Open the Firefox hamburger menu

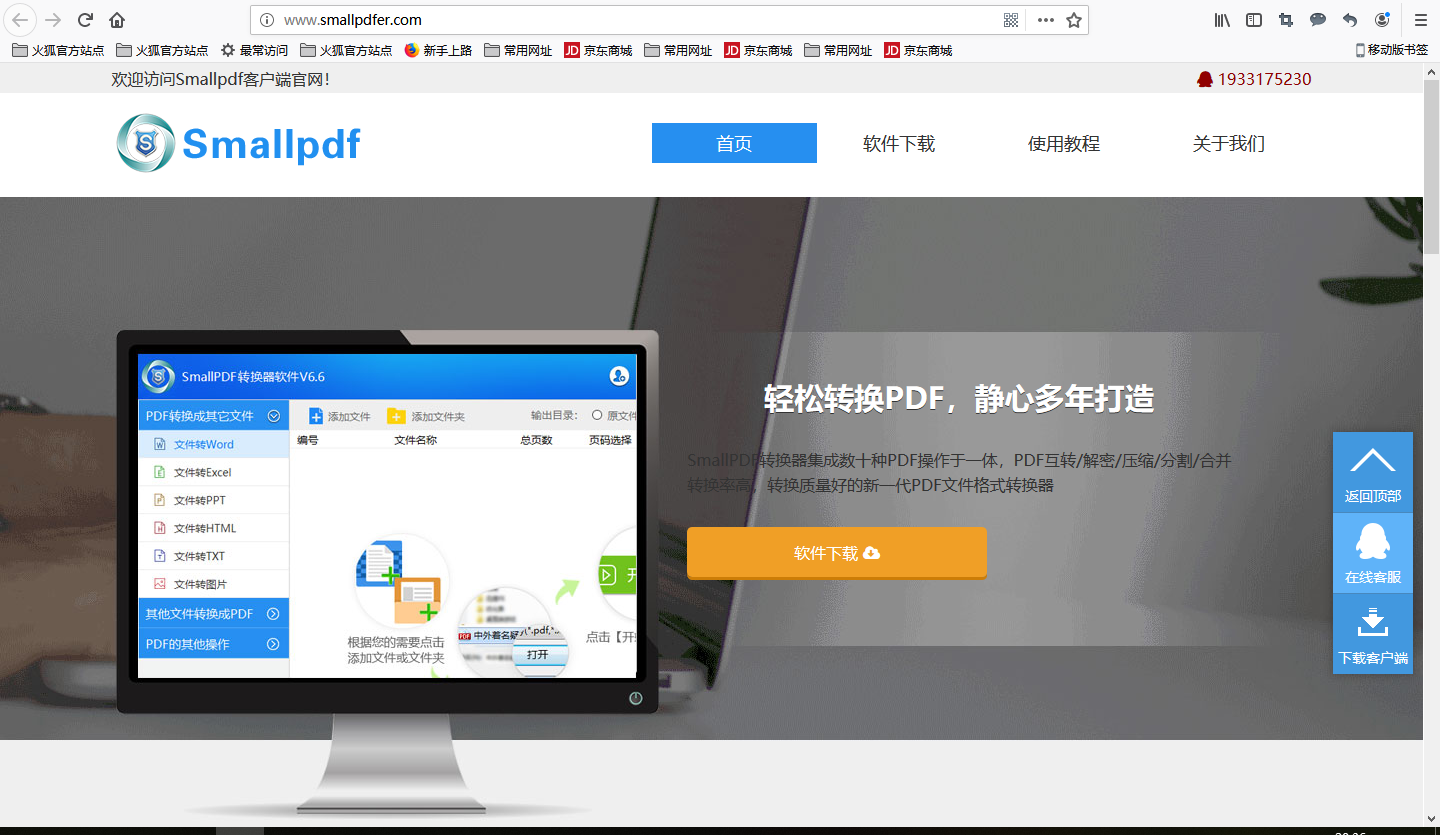tap(1420, 20)
